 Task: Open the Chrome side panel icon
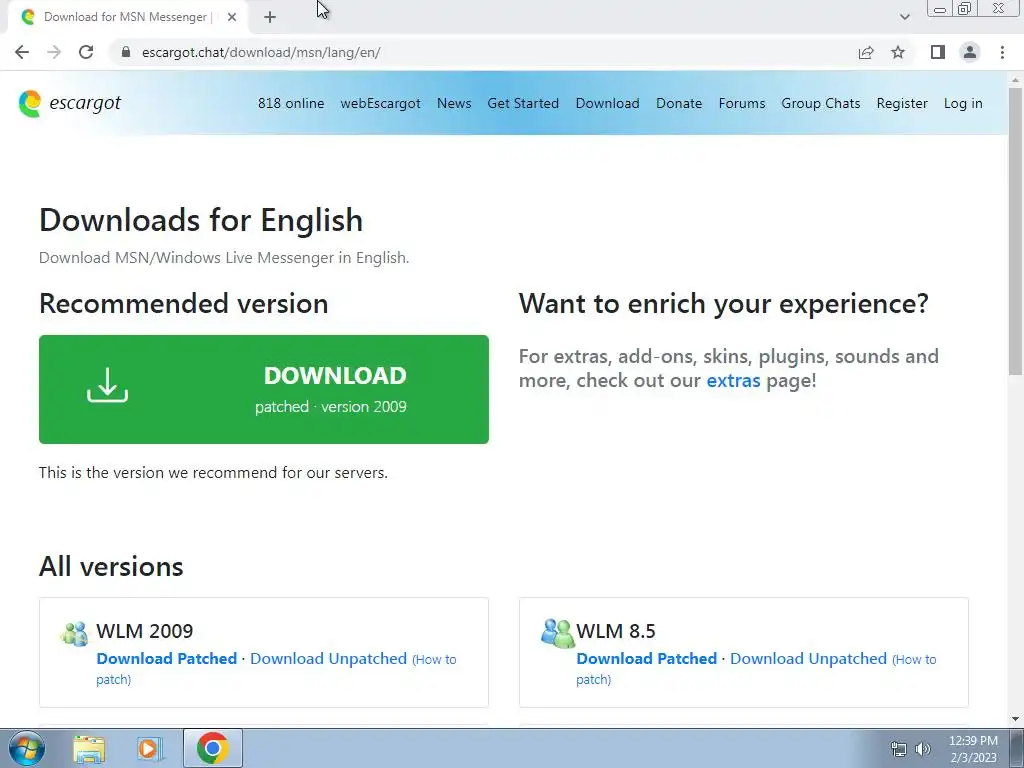coord(938,52)
